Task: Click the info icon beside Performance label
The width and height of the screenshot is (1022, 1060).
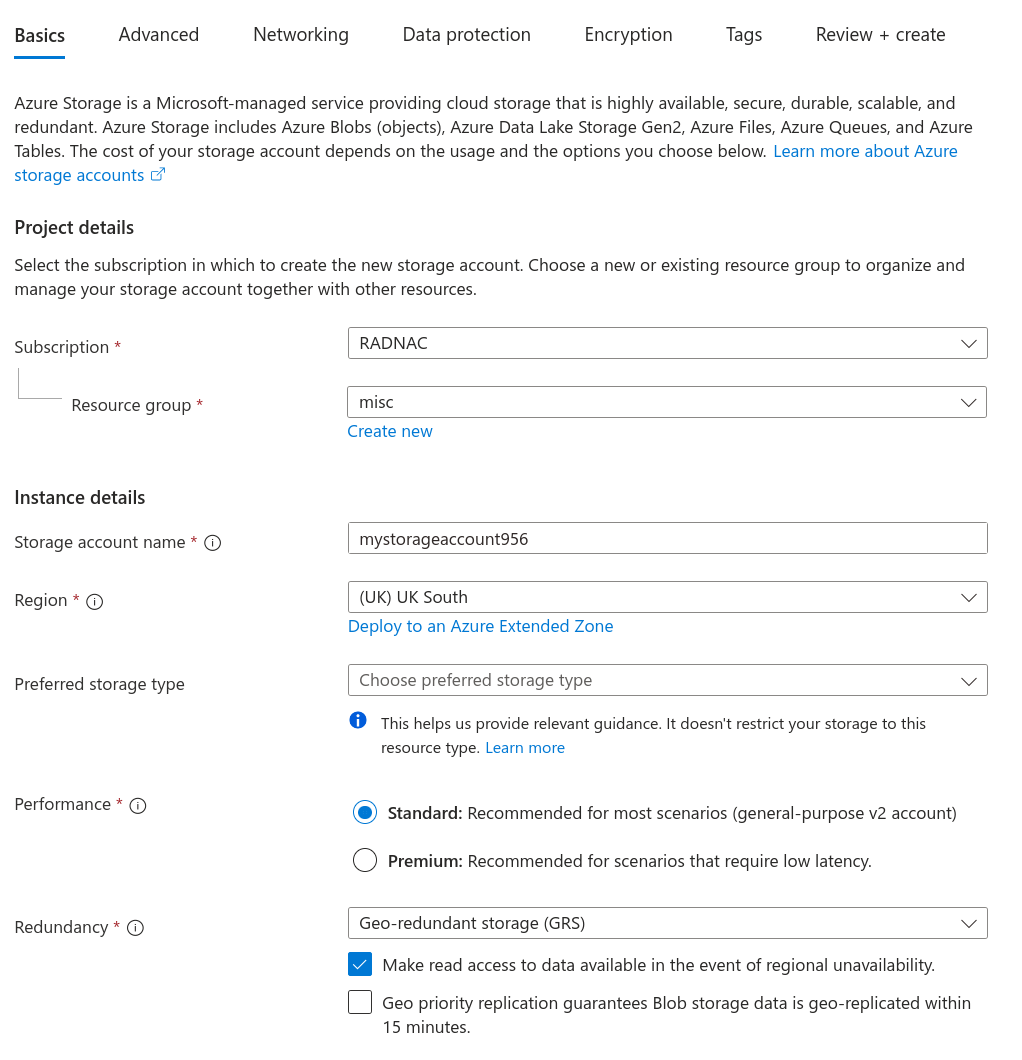Action: pyautogui.click(x=138, y=805)
